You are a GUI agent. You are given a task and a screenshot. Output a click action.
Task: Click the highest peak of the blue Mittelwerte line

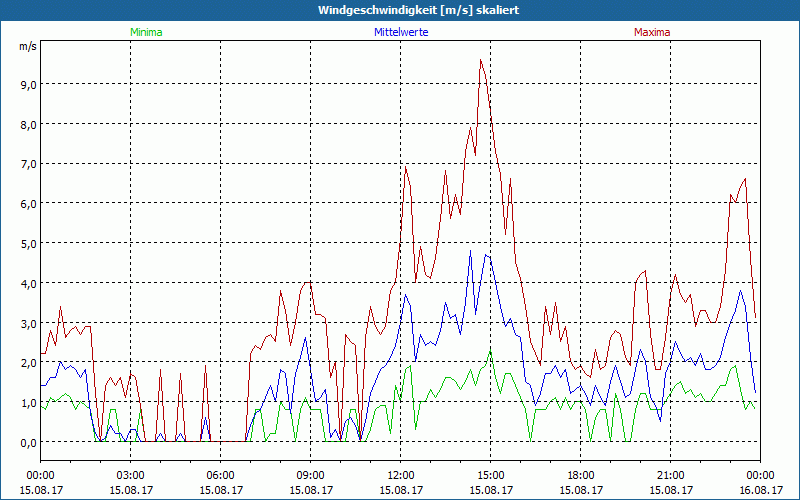click(486, 254)
